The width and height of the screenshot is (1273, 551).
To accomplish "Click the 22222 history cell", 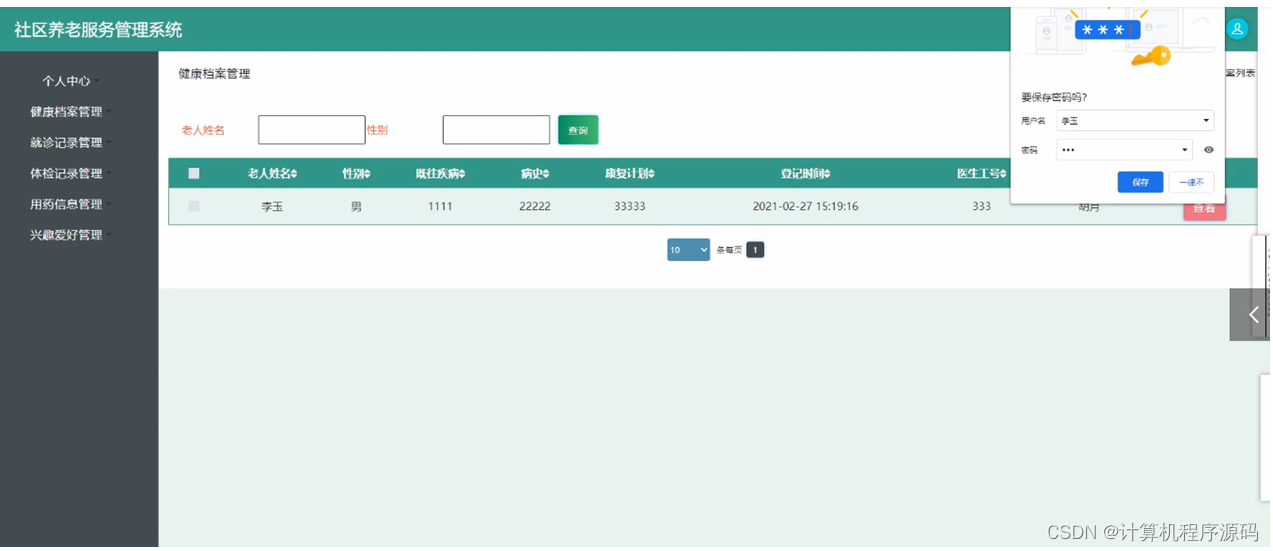I will pos(535,207).
